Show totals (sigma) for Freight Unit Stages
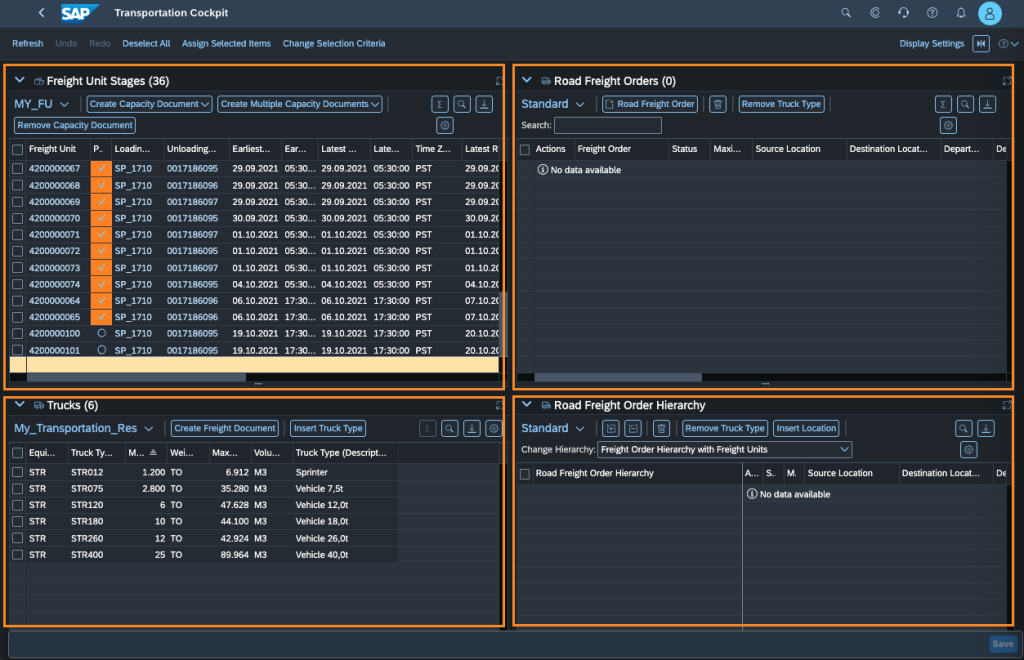The image size is (1024, 660). [x=440, y=104]
